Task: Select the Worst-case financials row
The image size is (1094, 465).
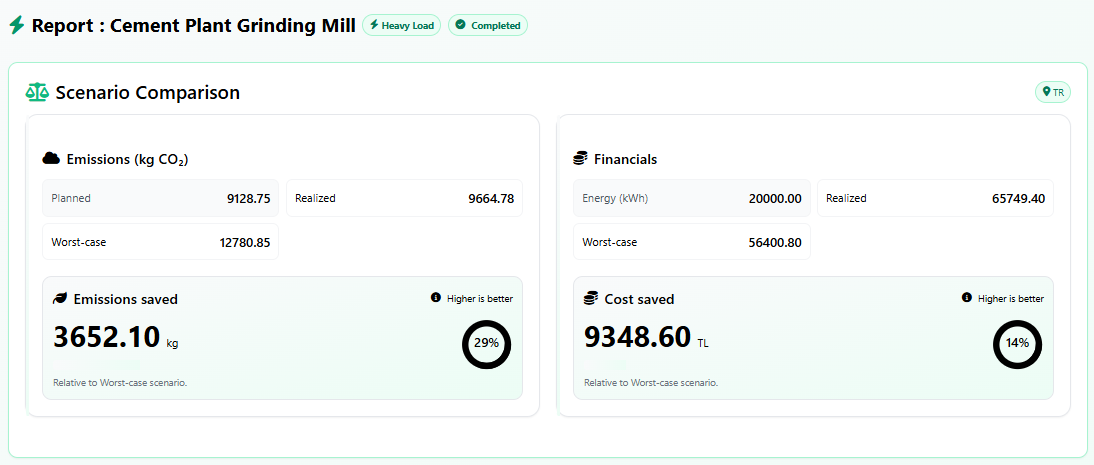Action: click(x=691, y=242)
